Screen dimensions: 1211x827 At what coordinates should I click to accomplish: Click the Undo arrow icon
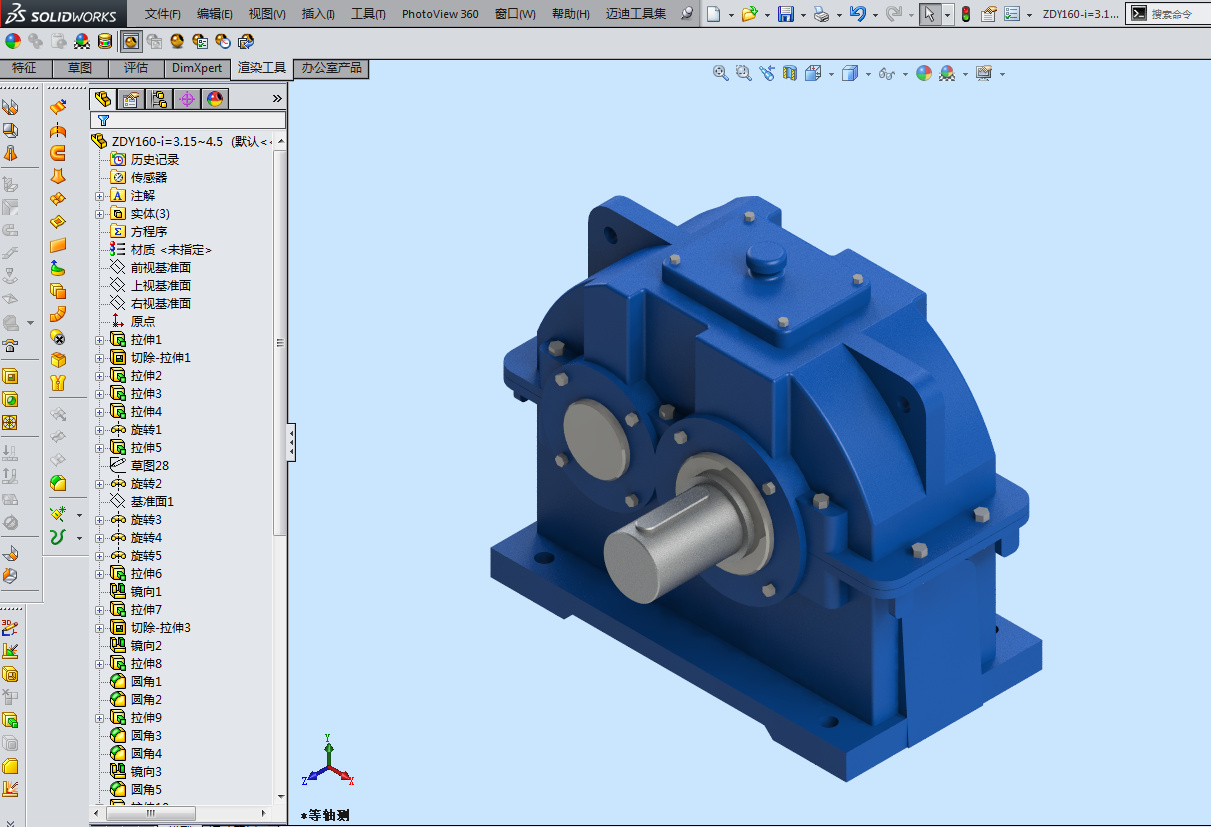pos(857,14)
